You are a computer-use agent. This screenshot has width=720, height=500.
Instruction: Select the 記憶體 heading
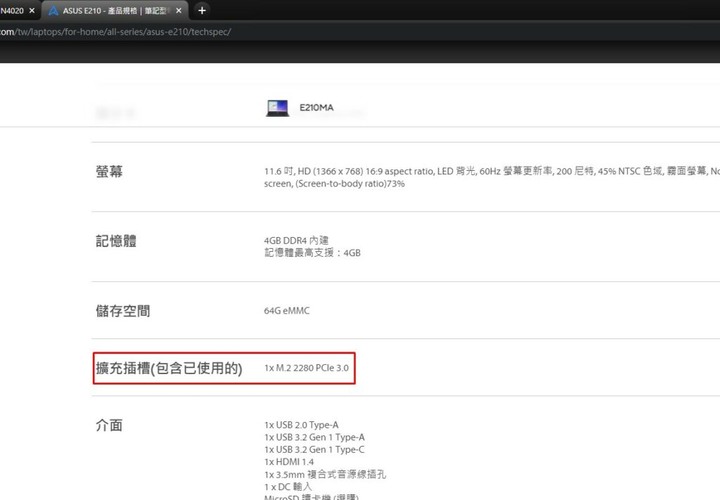click(116, 241)
